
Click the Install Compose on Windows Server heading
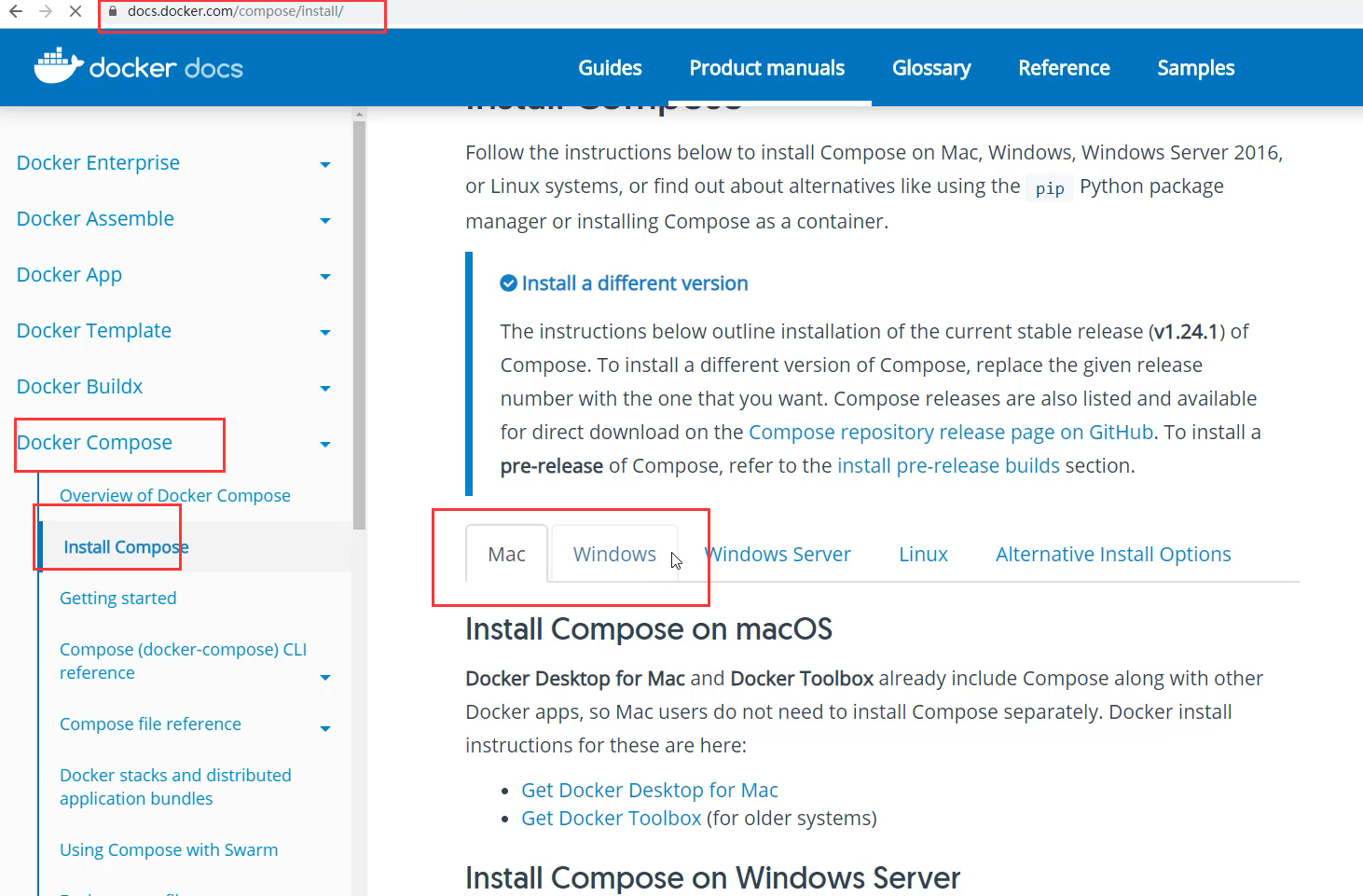pos(712,877)
